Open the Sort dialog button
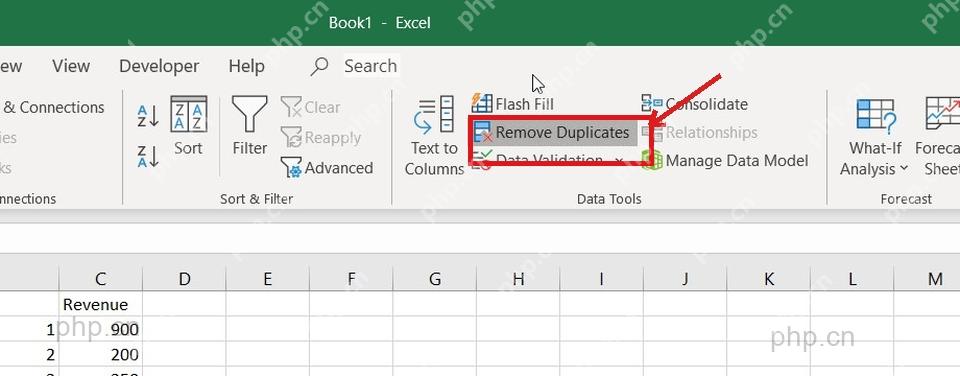 click(x=188, y=126)
